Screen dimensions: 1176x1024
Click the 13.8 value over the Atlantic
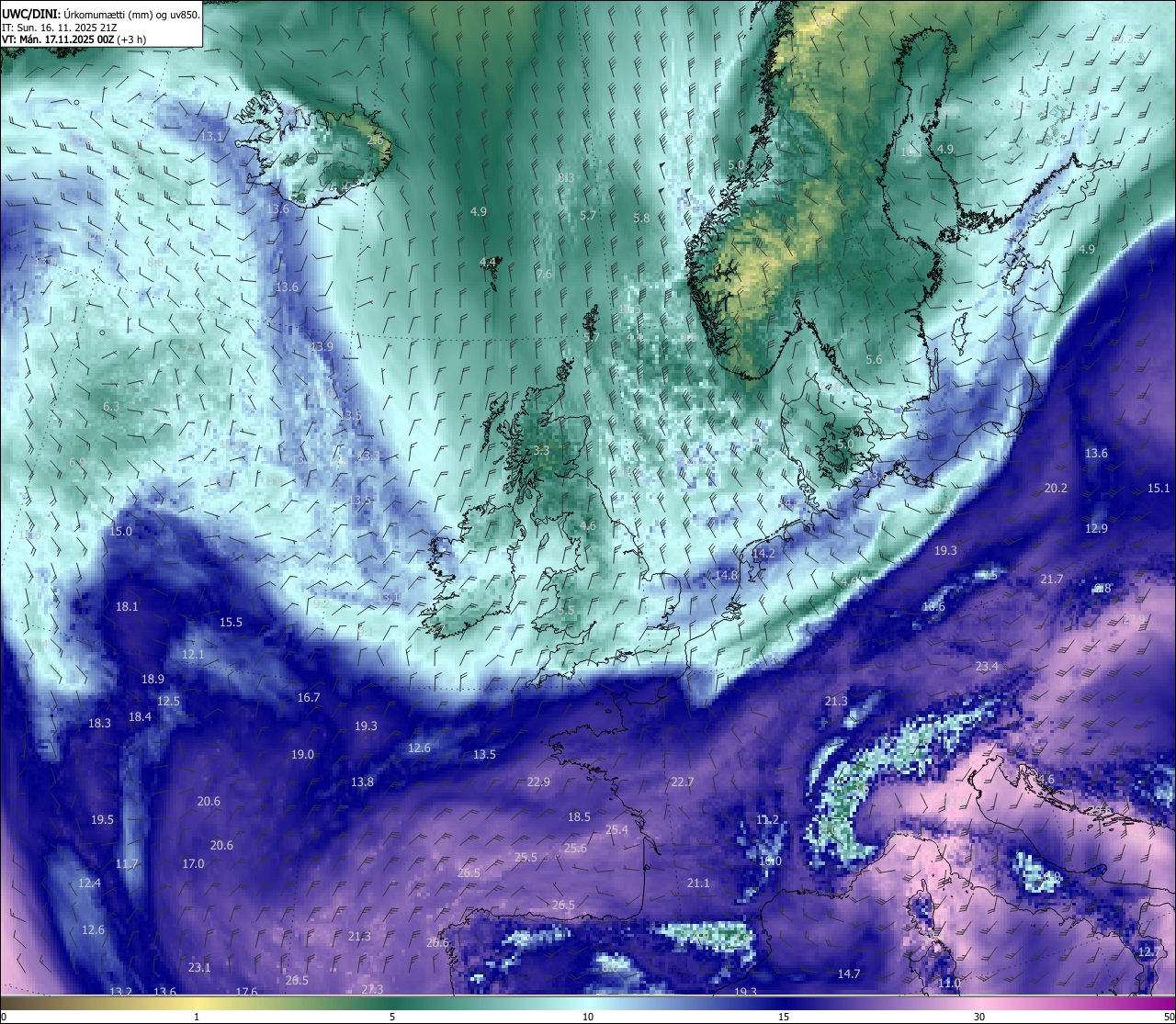362,782
